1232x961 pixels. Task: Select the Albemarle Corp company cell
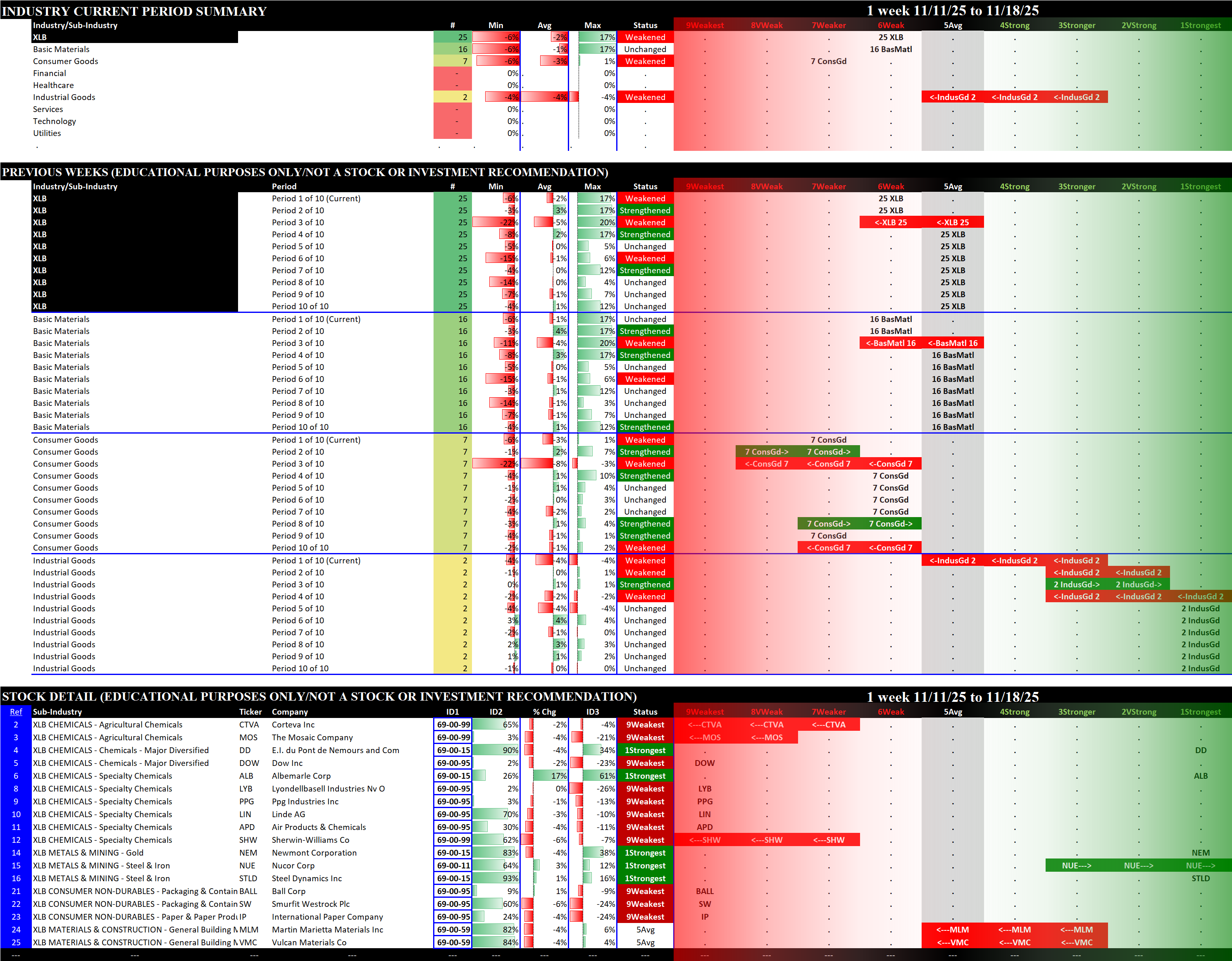pos(301,776)
